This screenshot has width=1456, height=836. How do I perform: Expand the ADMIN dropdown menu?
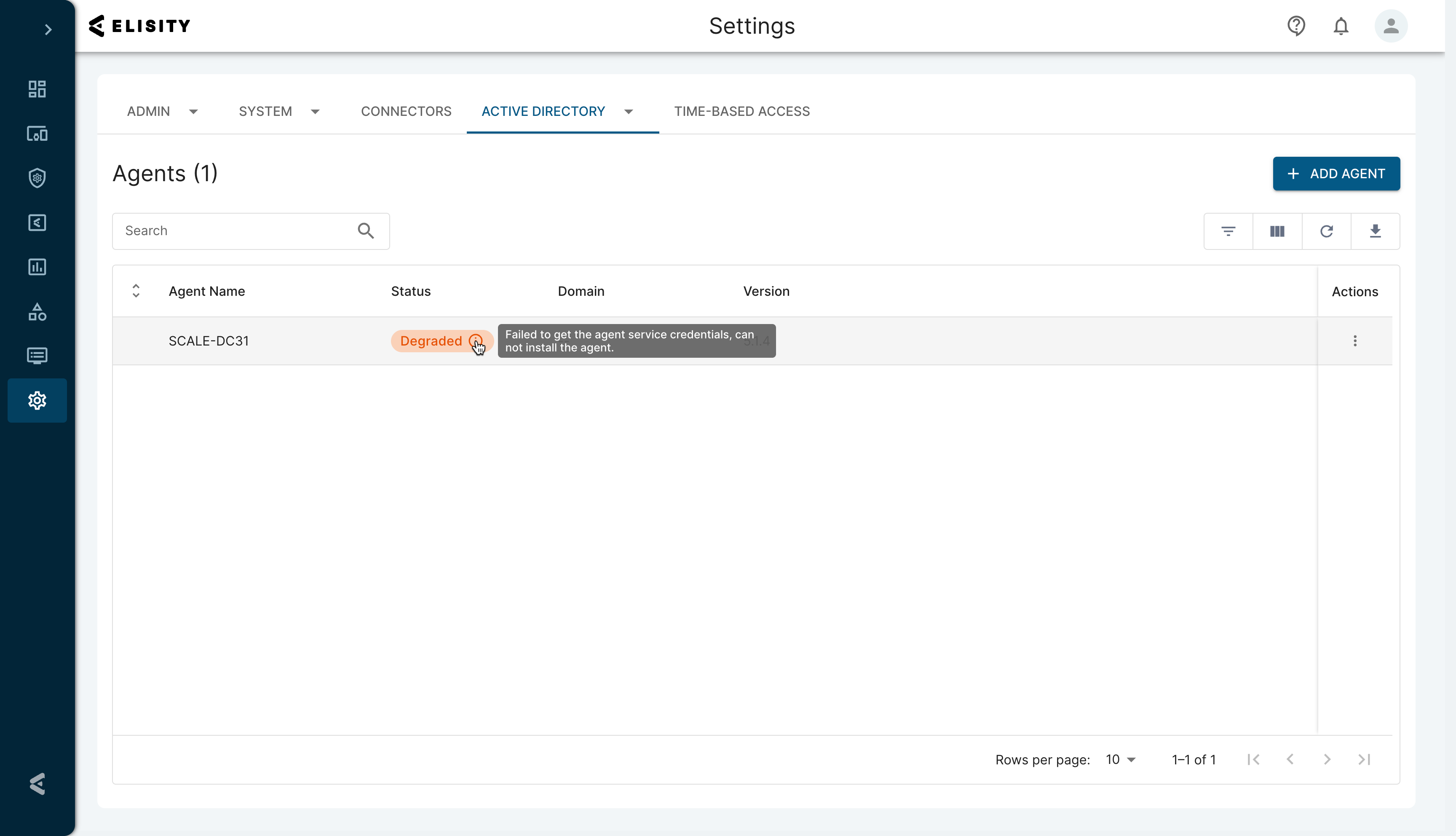tap(193, 111)
